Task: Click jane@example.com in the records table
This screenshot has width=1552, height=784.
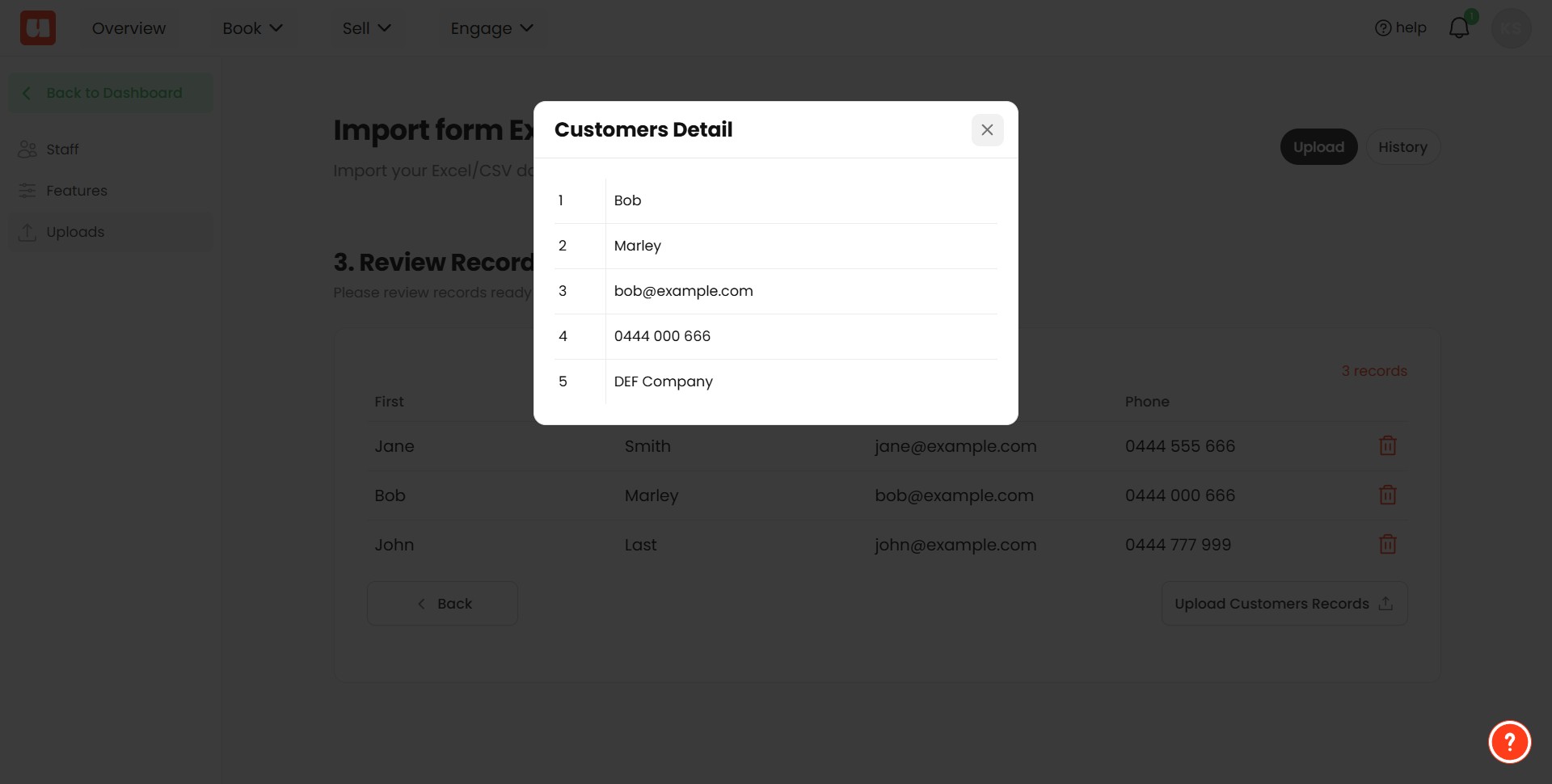Action: (x=955, y=446)
